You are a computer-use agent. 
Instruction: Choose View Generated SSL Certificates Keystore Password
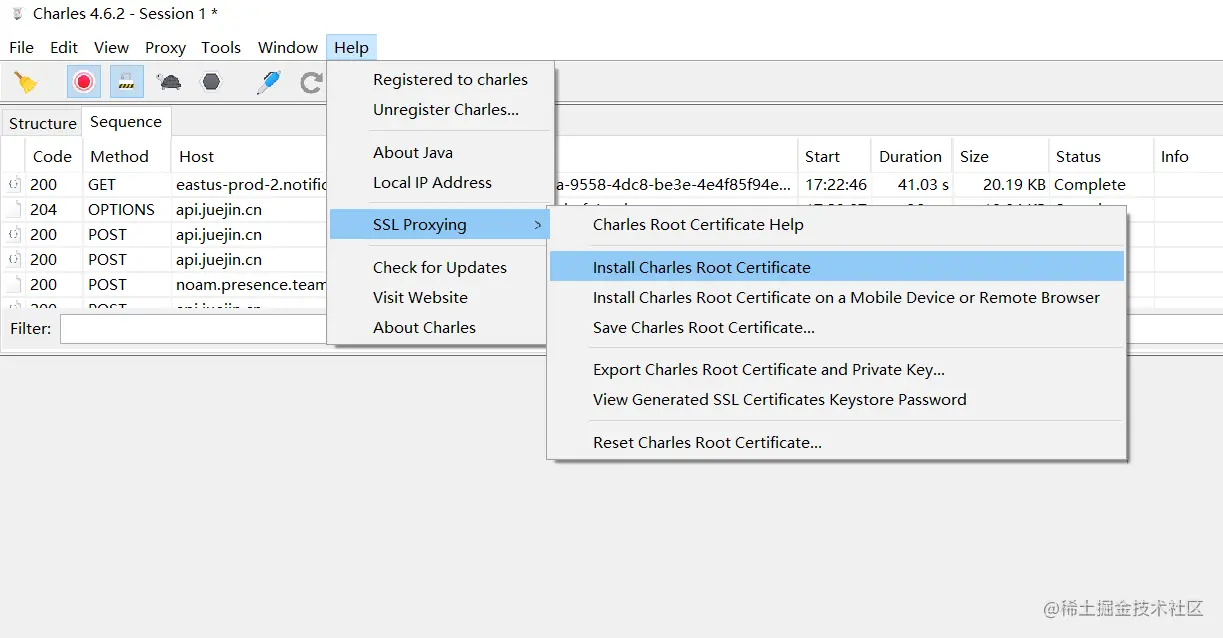[837, 399]
